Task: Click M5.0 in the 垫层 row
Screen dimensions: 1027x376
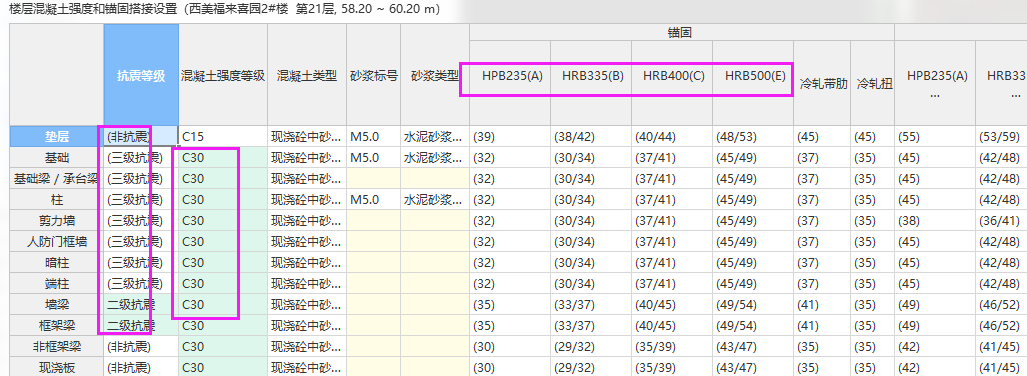Action: click(374, 137)
